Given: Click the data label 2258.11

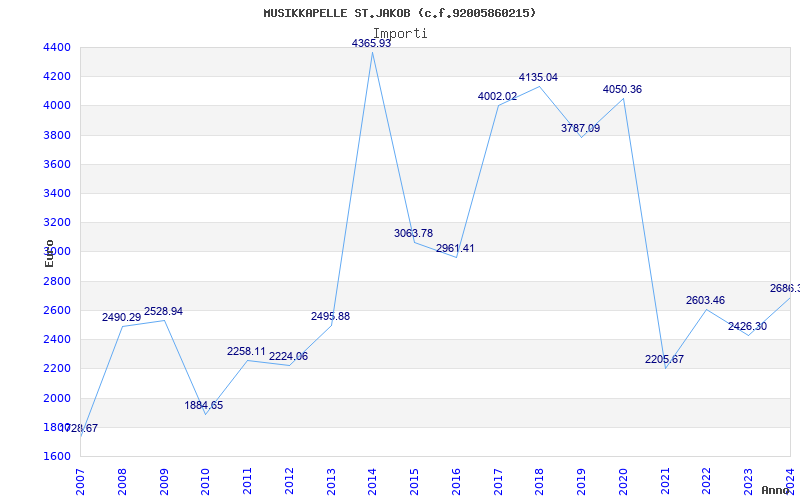Looking at the screenshot, I should [246, 351].
